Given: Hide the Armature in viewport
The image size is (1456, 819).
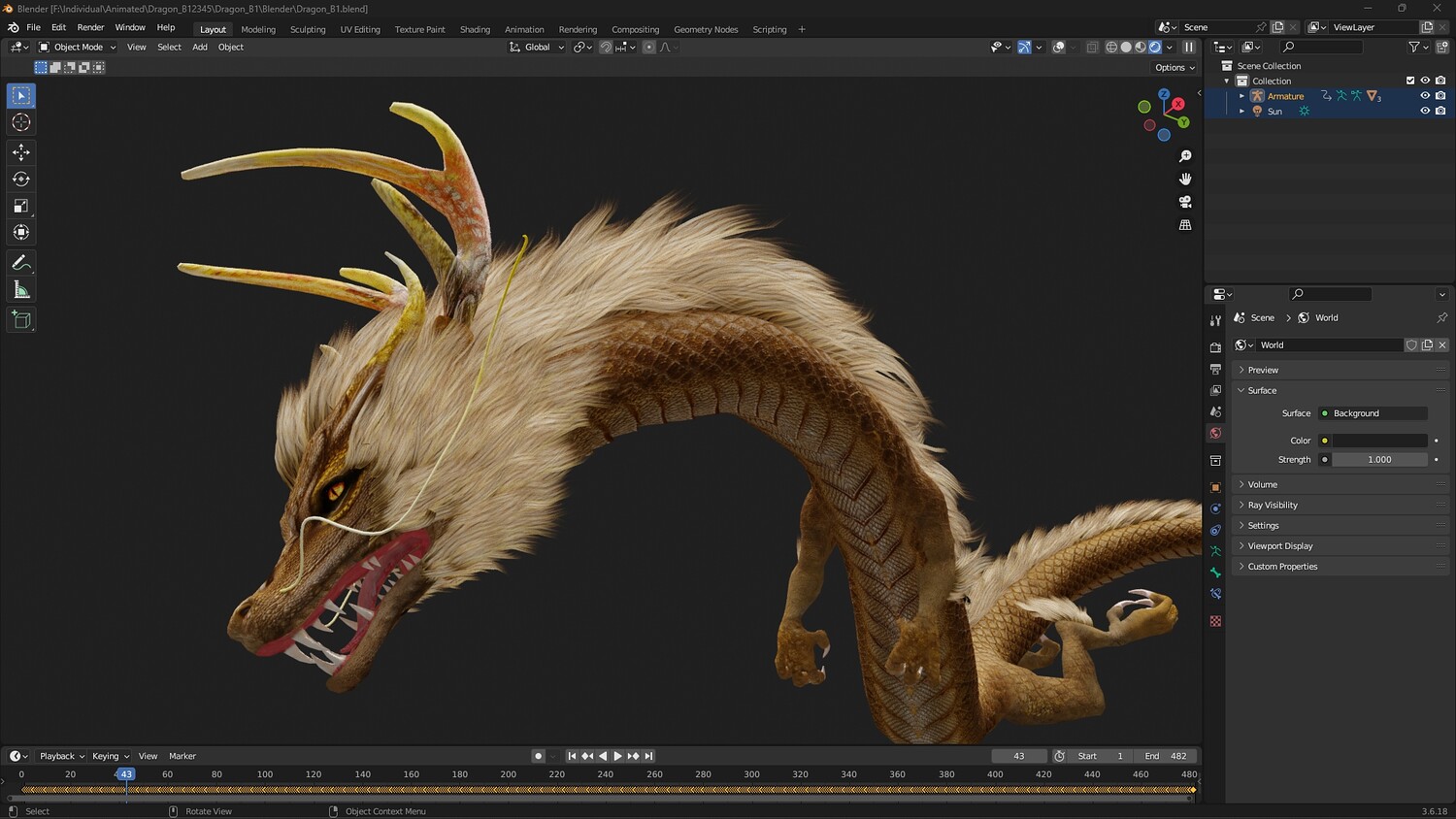Looking at the screenshot, I should coord(1425,96).
